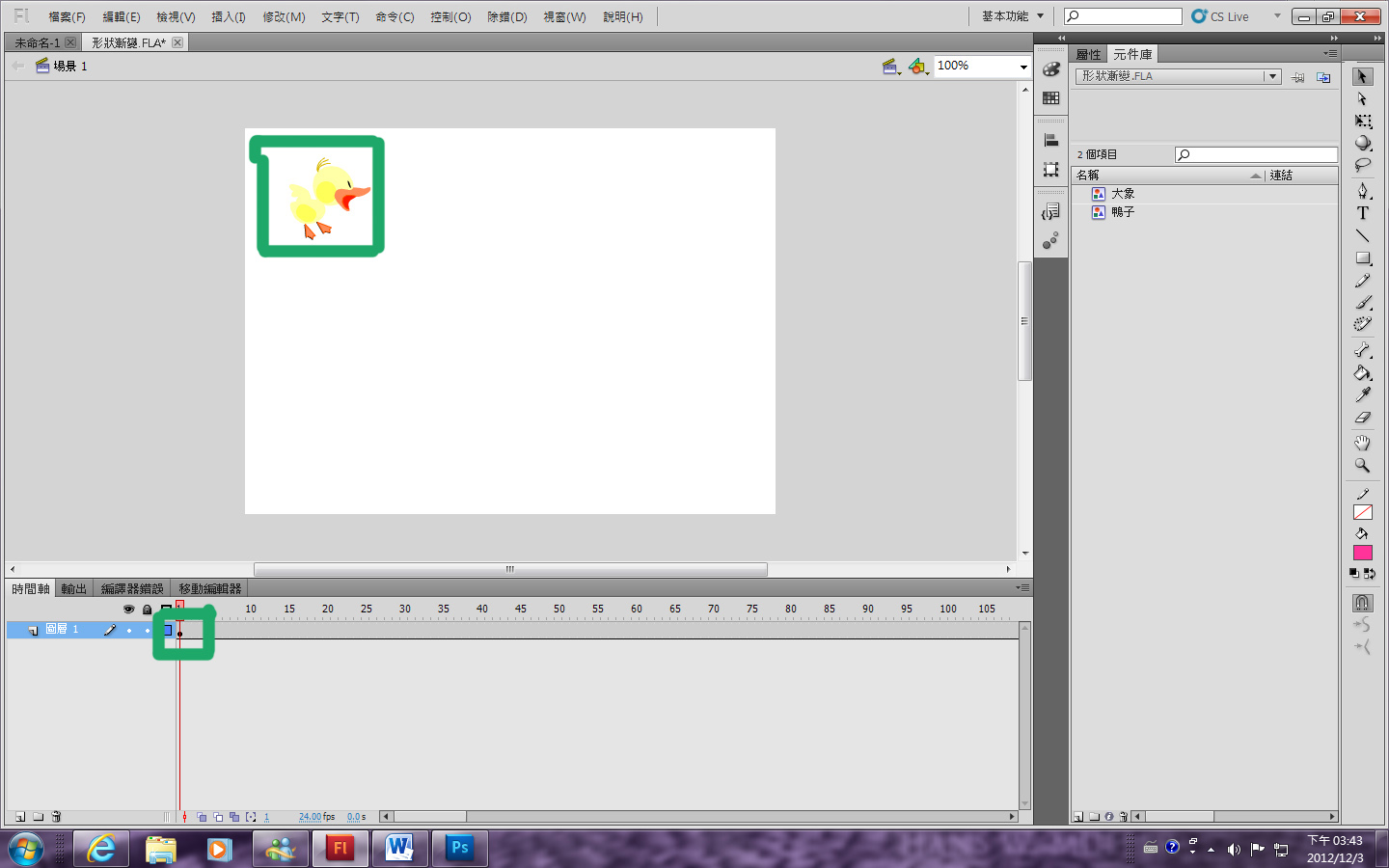Select the Selection arrow tool
Viewport: 1389px width, 868px height.
pos(1362,76)
